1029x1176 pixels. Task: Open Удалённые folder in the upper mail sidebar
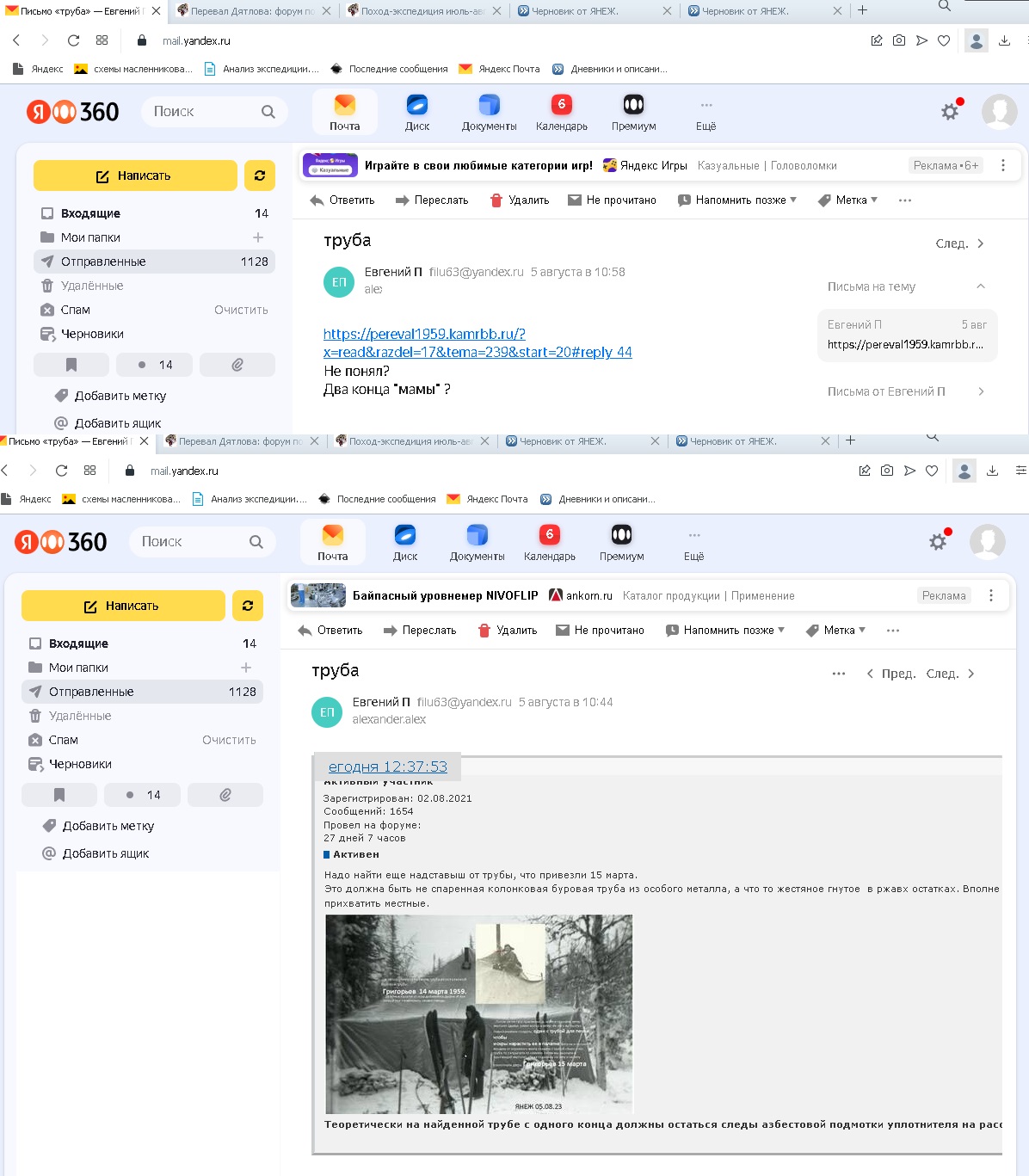tap(154, 286)
